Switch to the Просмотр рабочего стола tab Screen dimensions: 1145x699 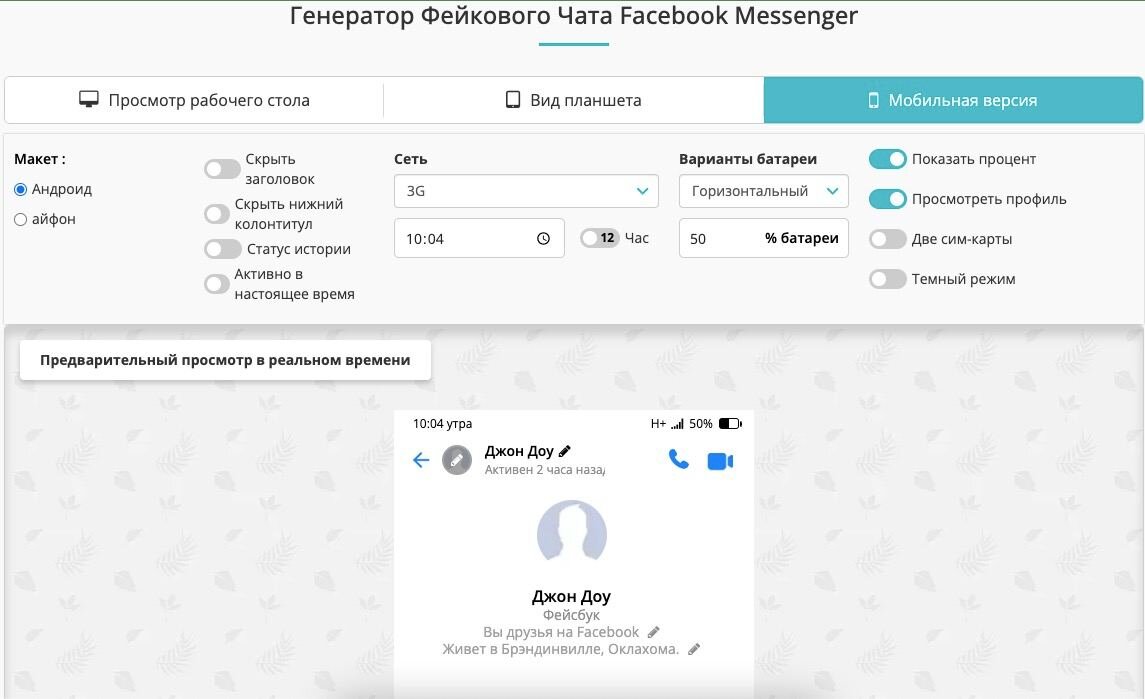click(x=194, y=100)
